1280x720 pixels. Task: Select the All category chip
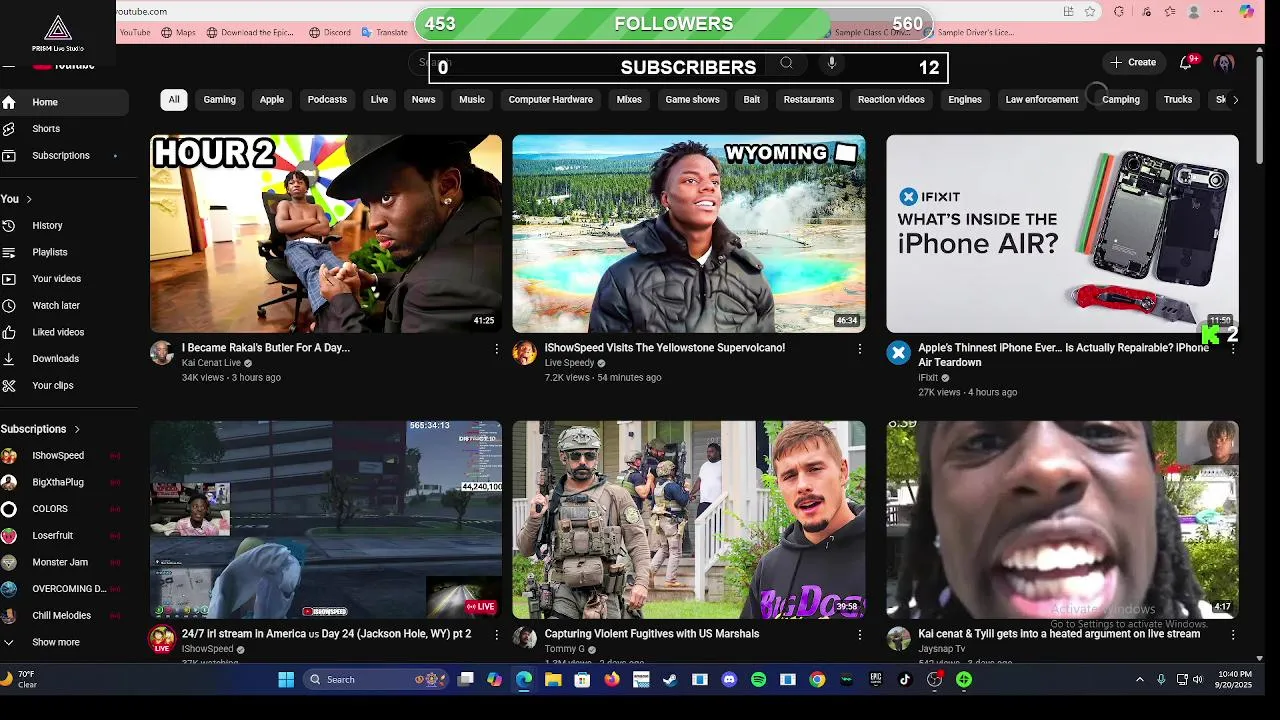174,100
